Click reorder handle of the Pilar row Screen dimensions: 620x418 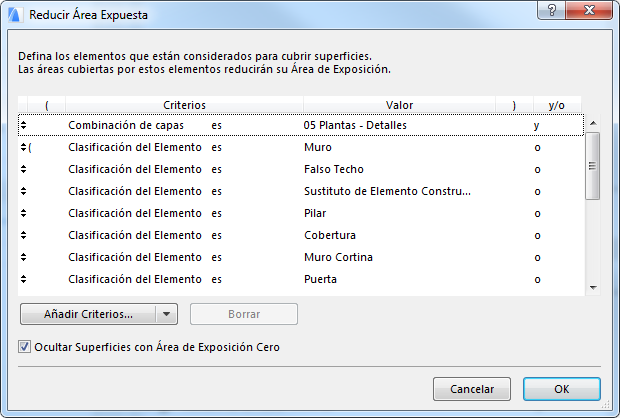click(x=23, y=213)
